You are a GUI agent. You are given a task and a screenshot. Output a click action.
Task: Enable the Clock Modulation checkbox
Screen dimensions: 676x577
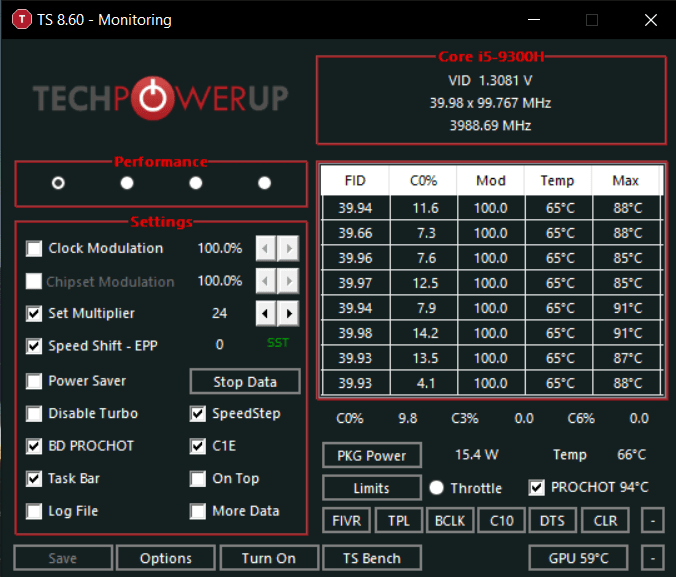[34, 249]
